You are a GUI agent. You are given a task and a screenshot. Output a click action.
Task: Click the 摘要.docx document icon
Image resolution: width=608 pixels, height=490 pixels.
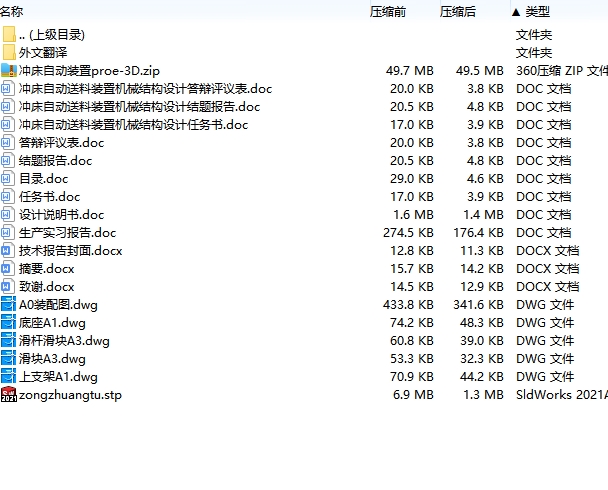(x=9, y=269)
